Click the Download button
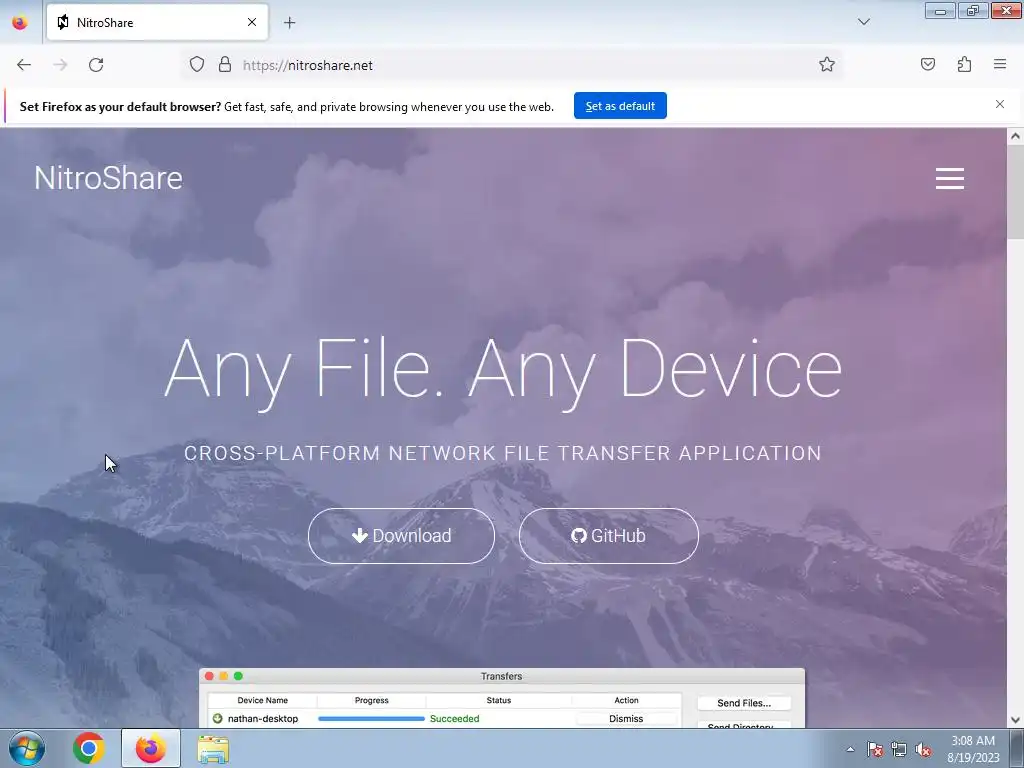This screenshot has width=1024, height=768. tap(402, 536)
